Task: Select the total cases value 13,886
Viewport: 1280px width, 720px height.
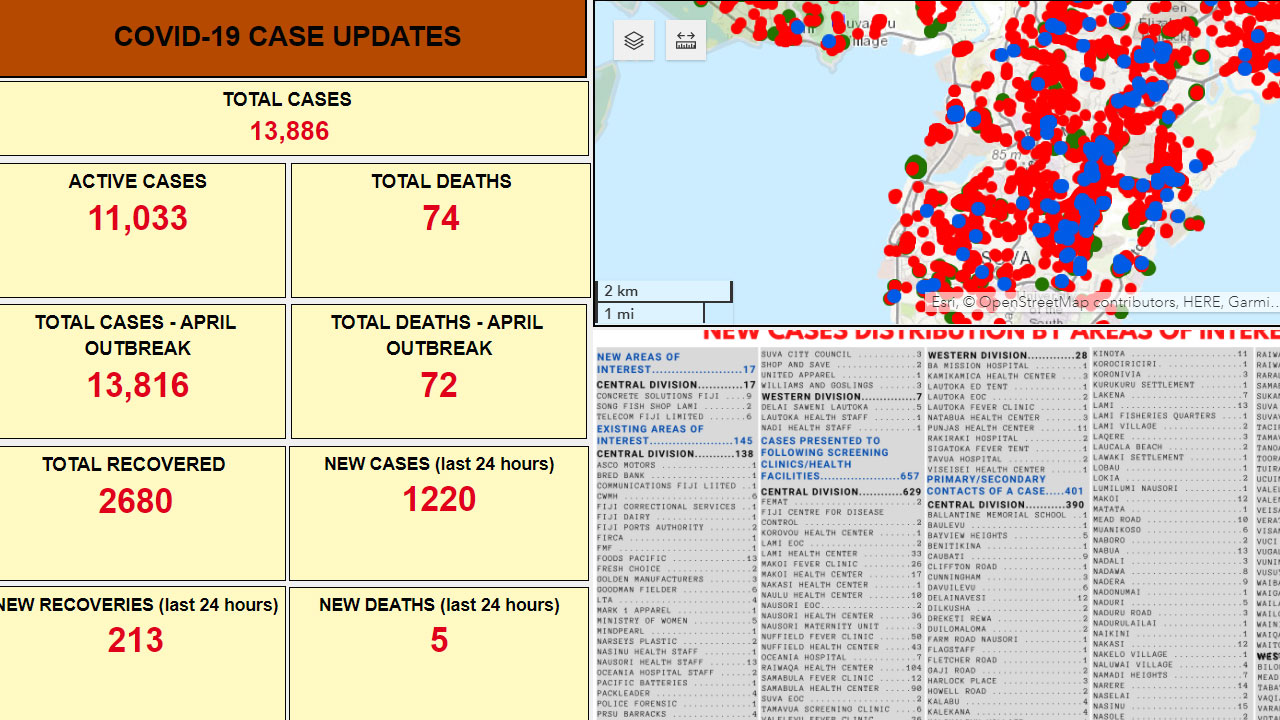Action: coord(289,132)
